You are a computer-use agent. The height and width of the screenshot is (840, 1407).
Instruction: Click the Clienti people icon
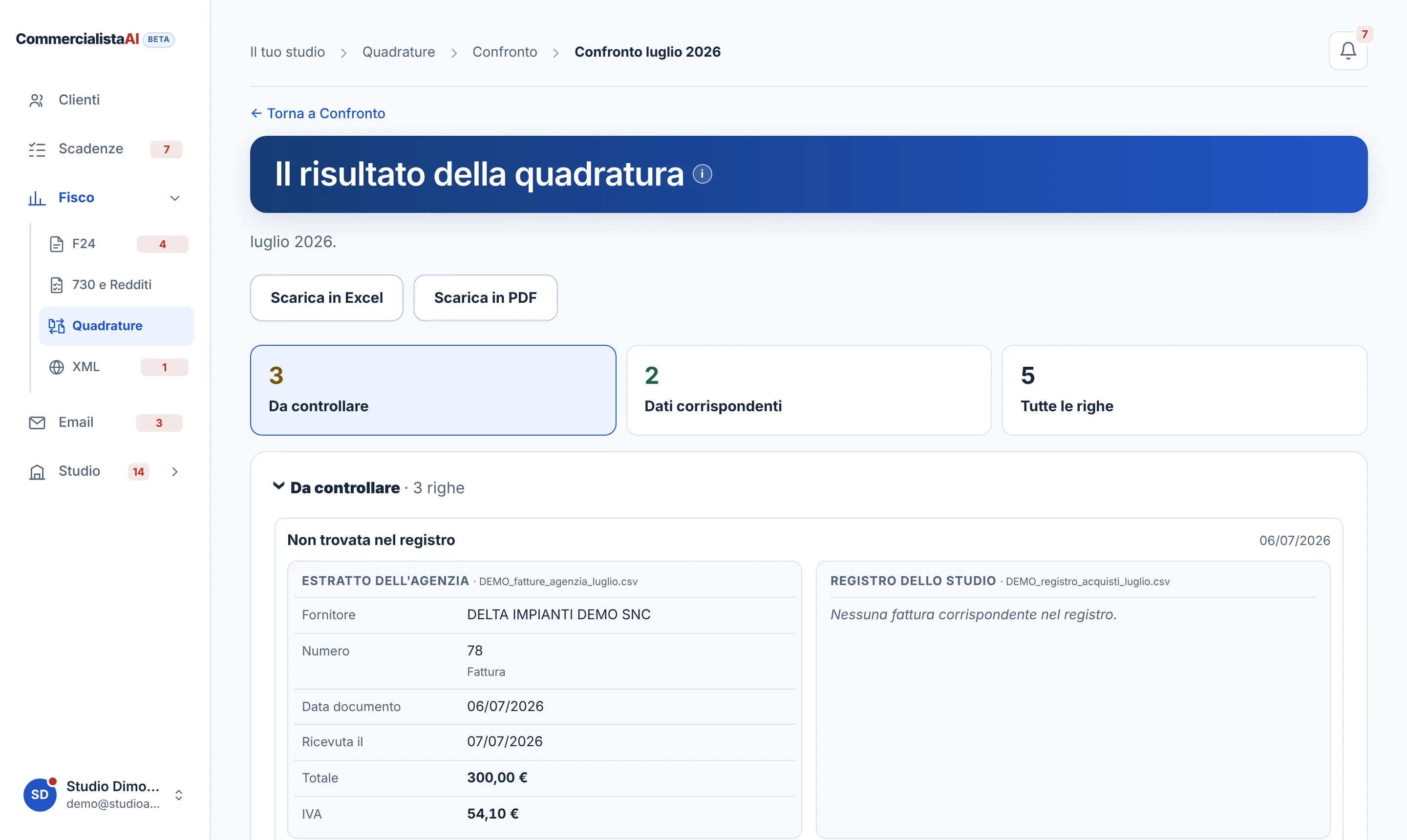(37, 100)
